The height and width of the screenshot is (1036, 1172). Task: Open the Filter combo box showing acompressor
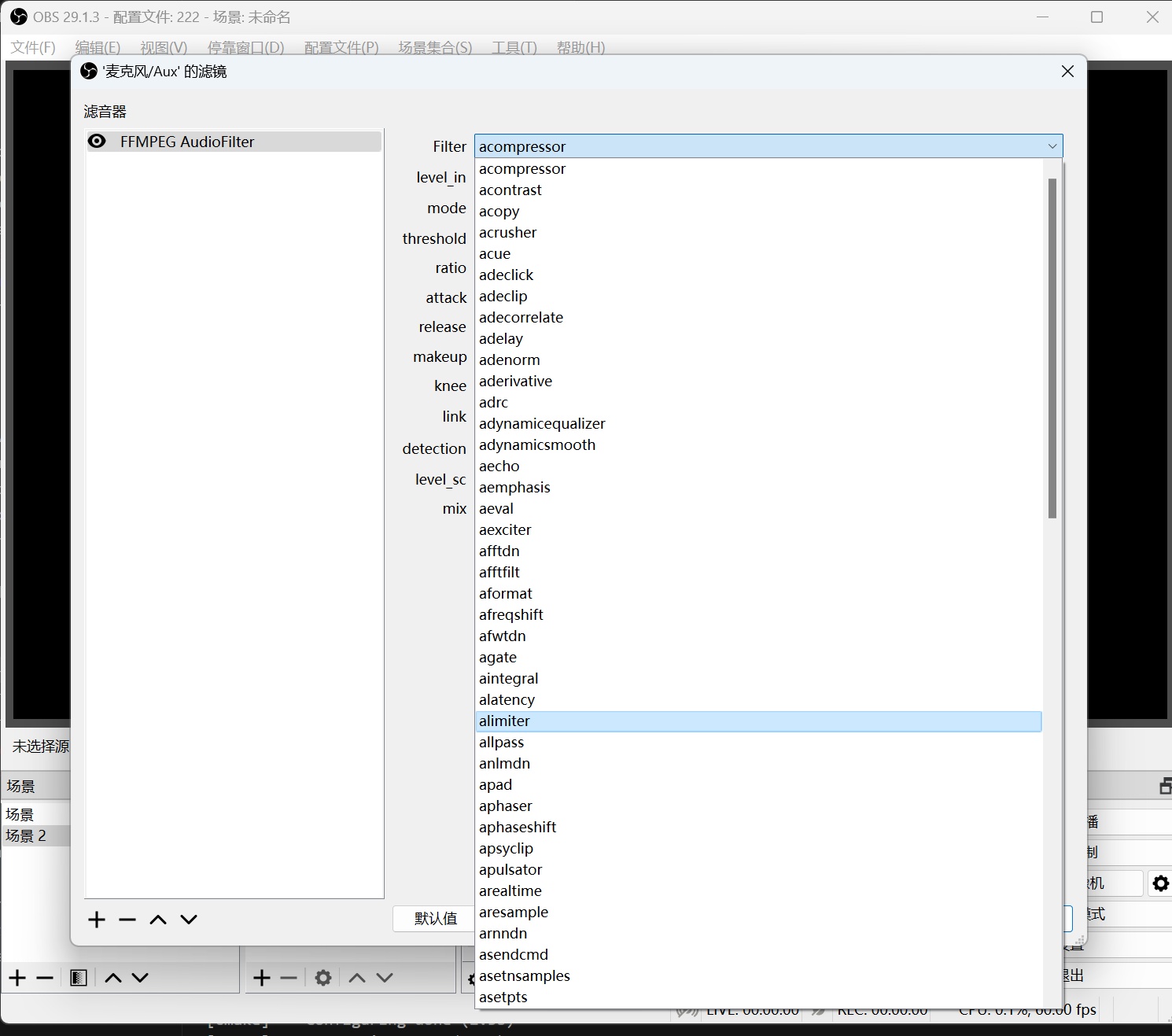click(x=768, y=146)
